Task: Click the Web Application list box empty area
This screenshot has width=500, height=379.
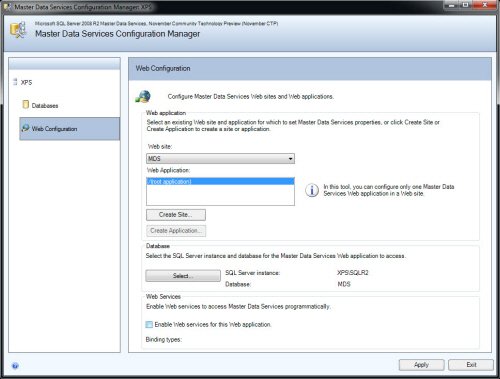Action: pos(220,195)
